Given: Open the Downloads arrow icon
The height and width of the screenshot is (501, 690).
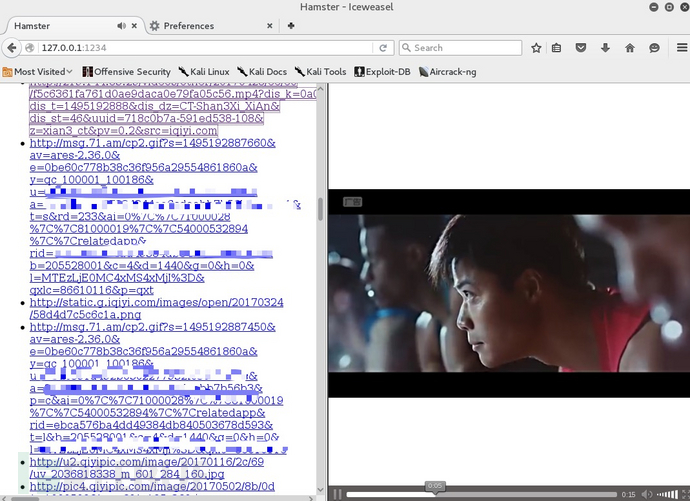Looking at the screenshot, I should pos(606,48).
